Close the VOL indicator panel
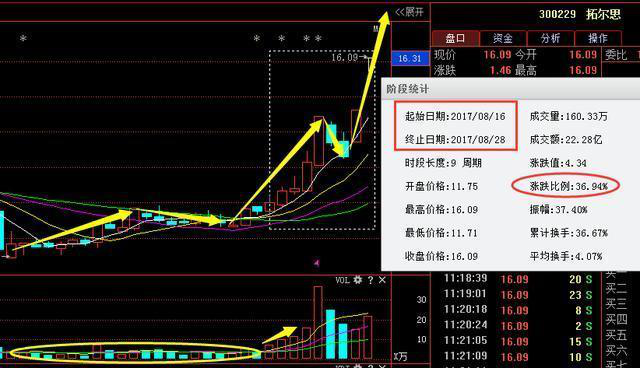This screenshot has width=640, height=368. pos(382,280)
